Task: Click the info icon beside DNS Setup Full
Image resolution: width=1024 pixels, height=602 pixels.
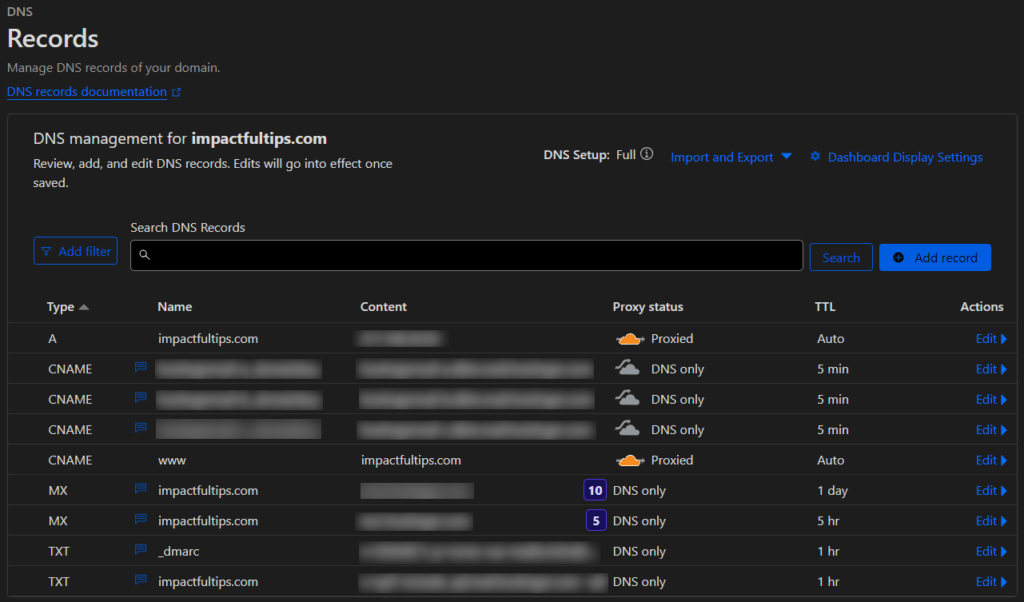Action: (647, 154)
